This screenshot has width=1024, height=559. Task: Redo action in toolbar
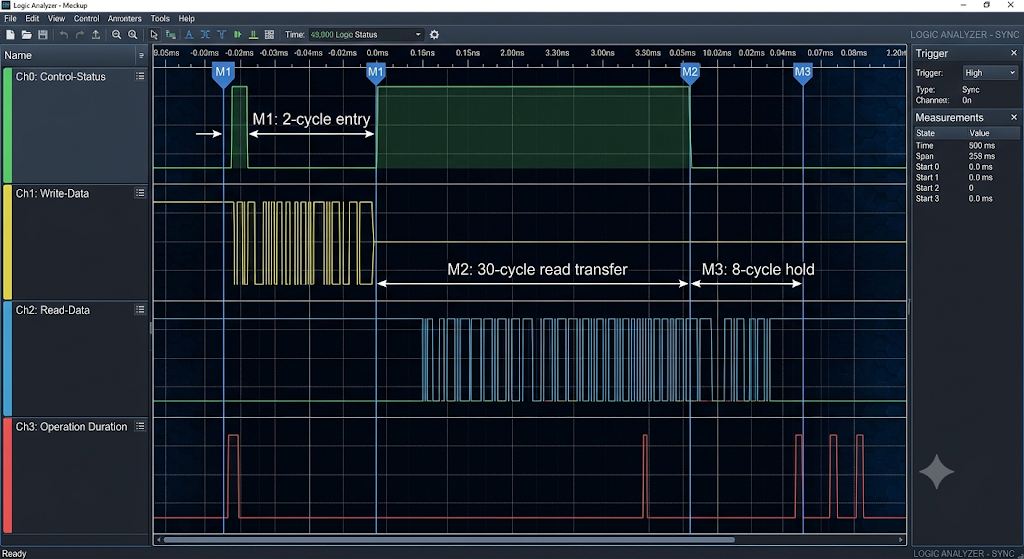[80, 35]
